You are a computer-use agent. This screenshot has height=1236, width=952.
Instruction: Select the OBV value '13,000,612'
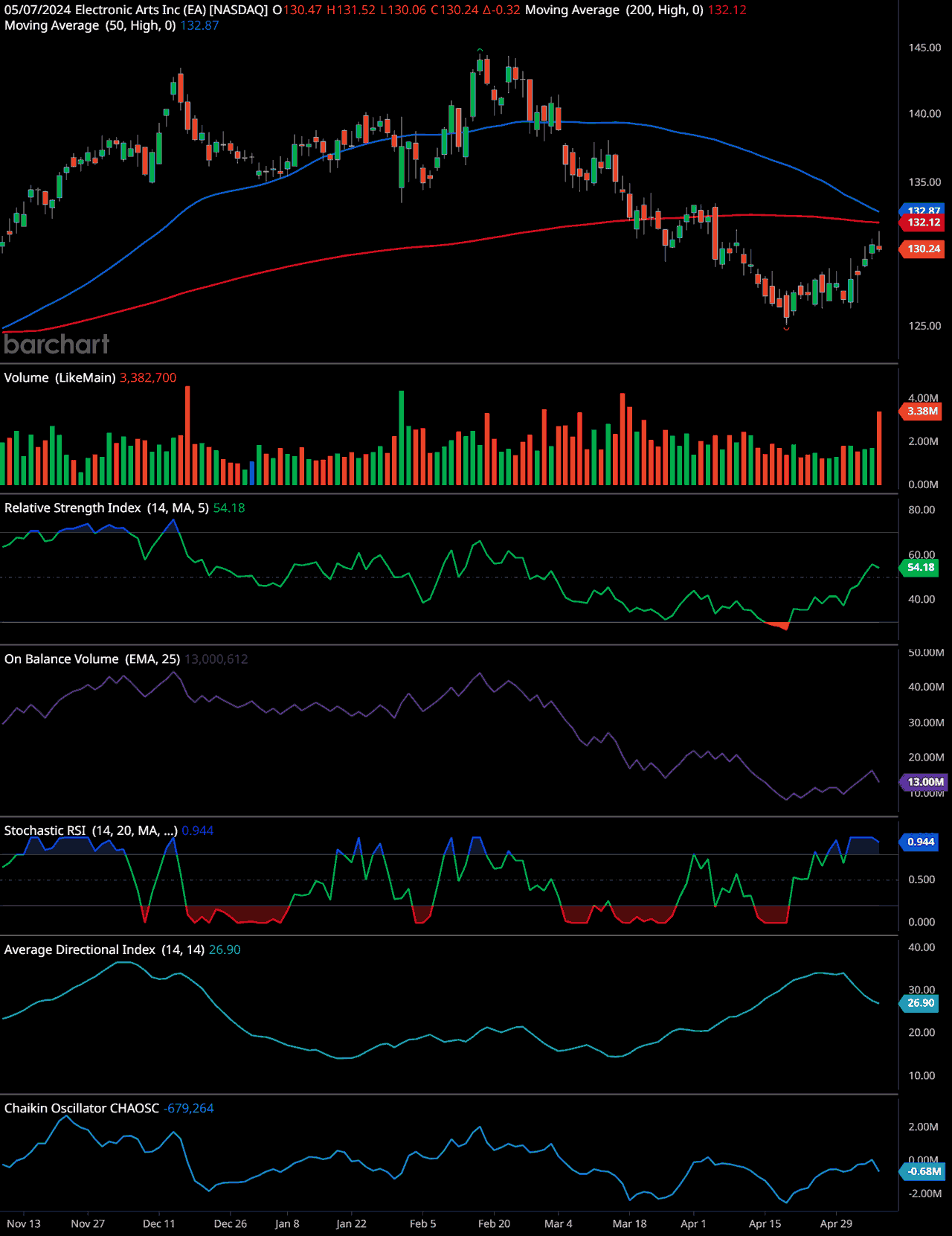(x=216, y=659)
